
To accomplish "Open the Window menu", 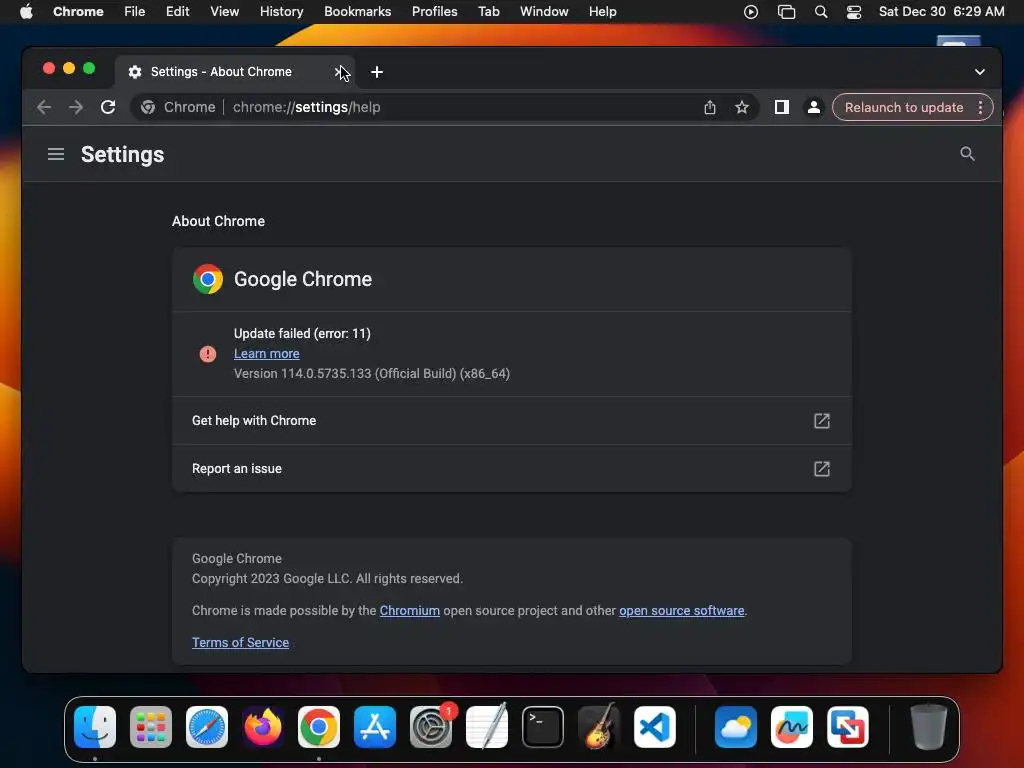I will click(x=544, y=12).
